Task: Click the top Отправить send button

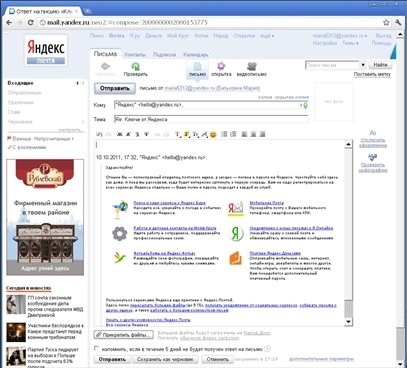Action: [115, 88]
